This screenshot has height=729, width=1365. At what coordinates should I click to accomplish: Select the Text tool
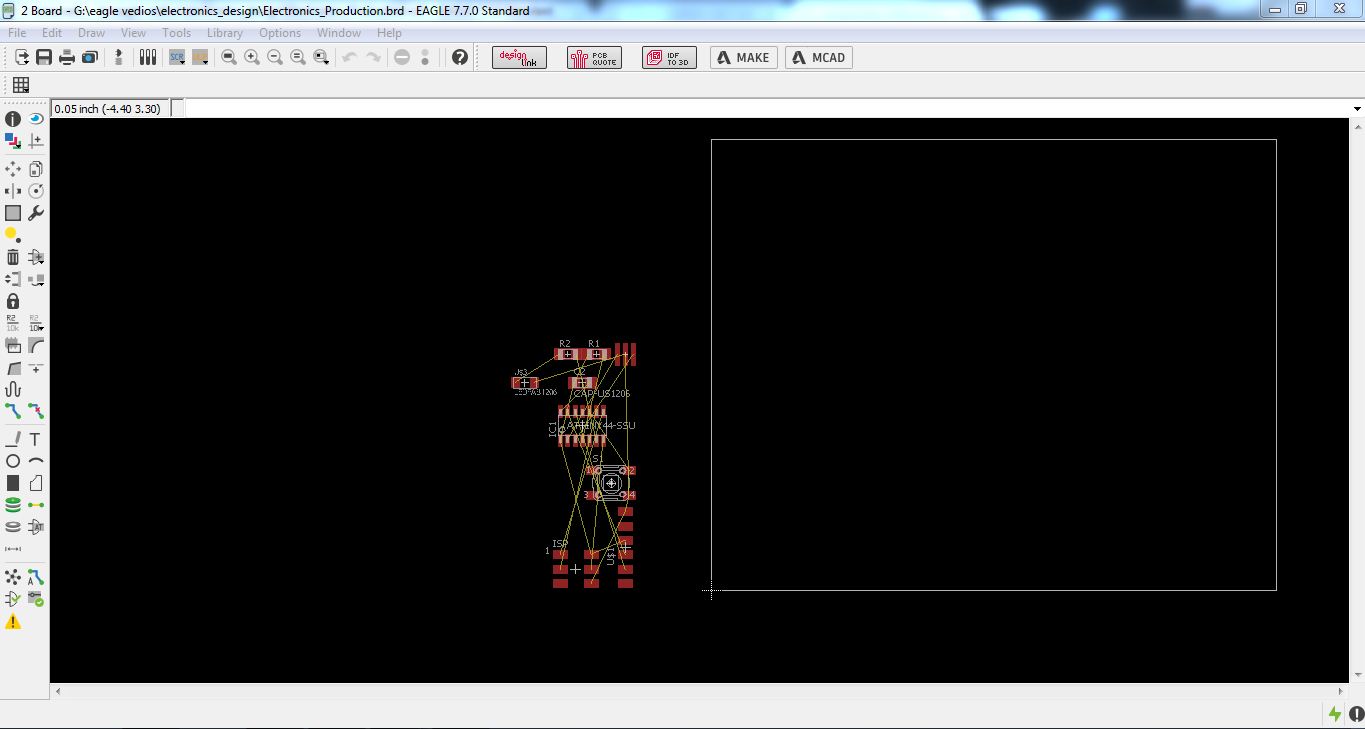(x=36, y=439)
